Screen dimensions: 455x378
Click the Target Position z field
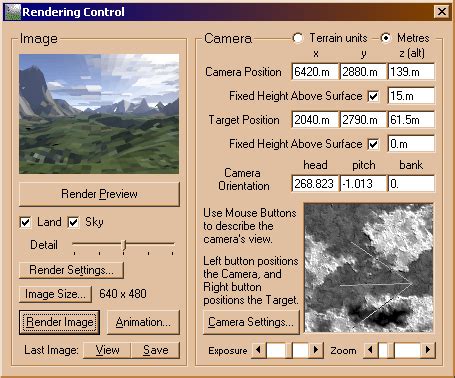point(411,120)
